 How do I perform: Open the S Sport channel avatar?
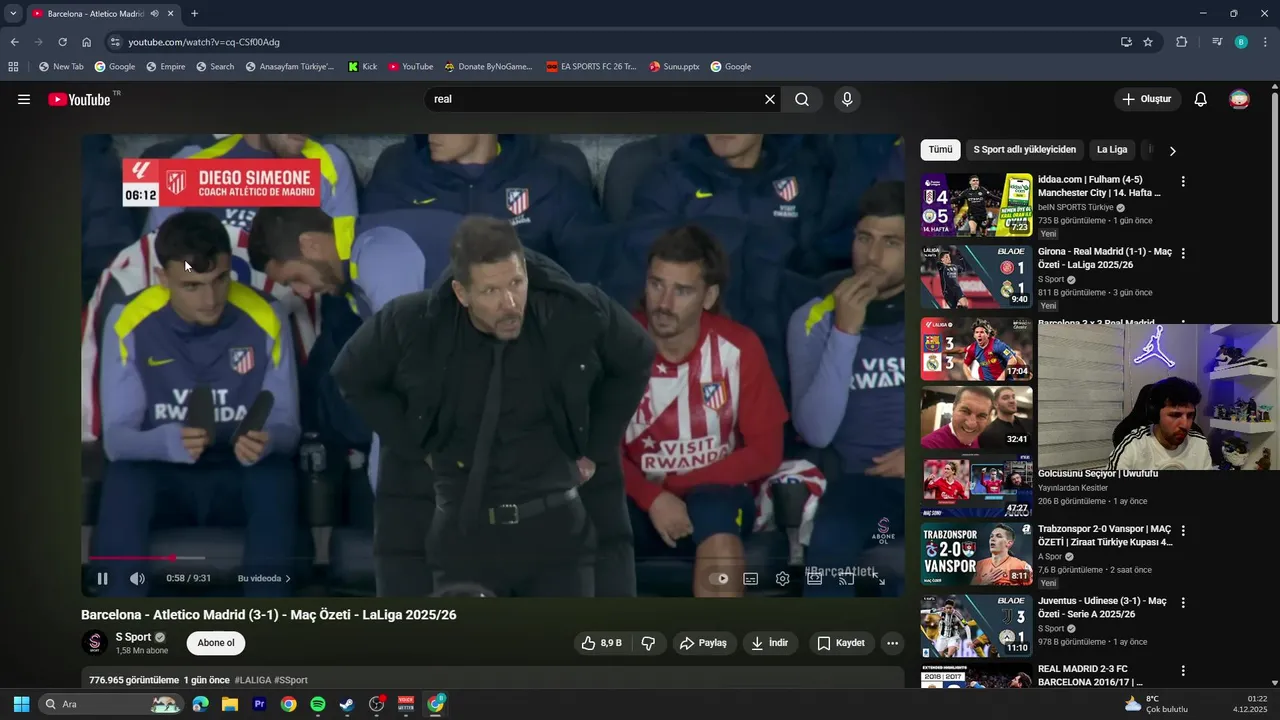click(94, 643)
